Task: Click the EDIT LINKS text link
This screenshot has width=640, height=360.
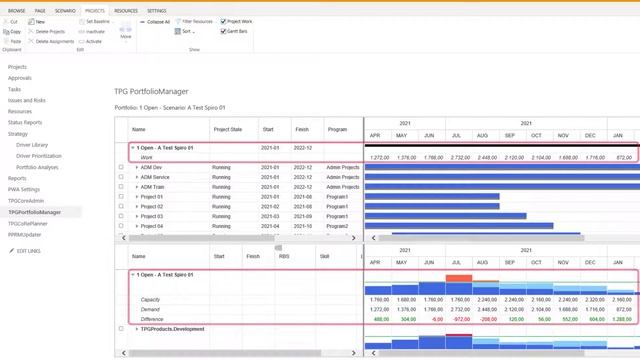Action: click(29, 251)
